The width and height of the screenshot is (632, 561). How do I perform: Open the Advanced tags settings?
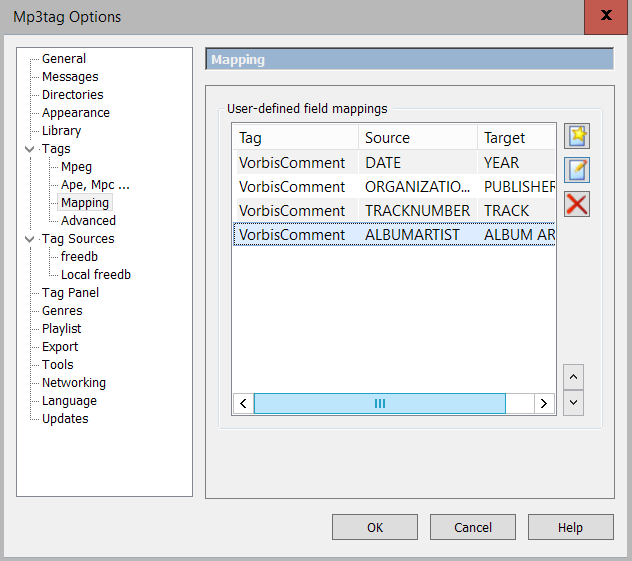point(88,221)
